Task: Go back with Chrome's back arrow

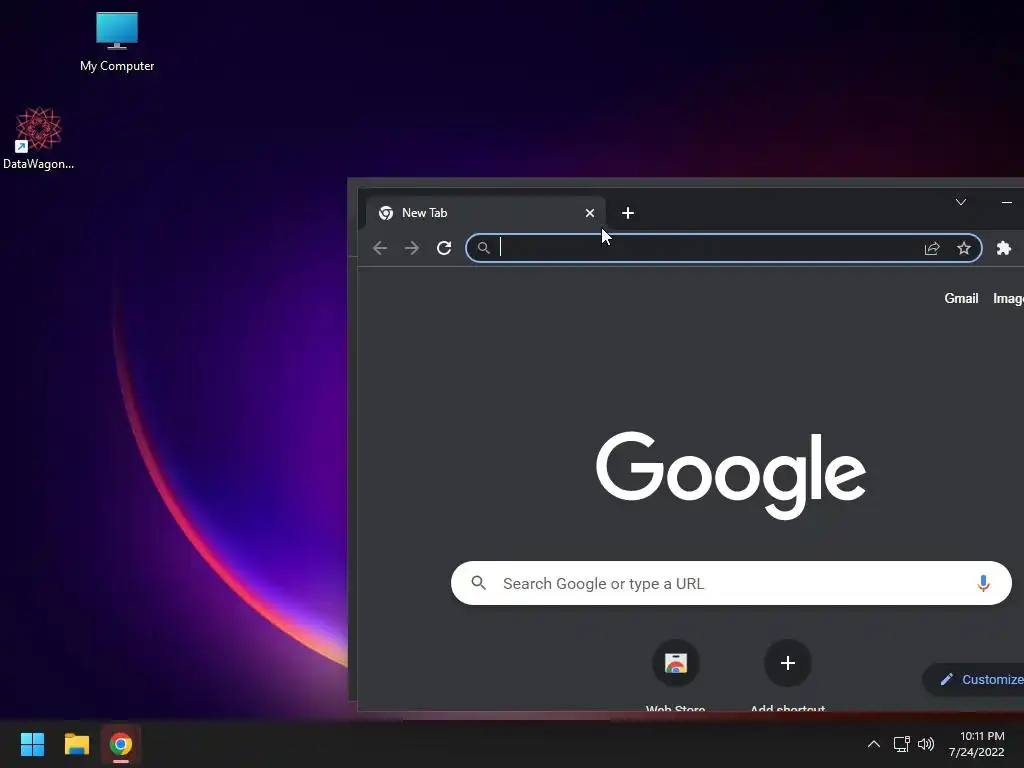Action: [380, 248]
